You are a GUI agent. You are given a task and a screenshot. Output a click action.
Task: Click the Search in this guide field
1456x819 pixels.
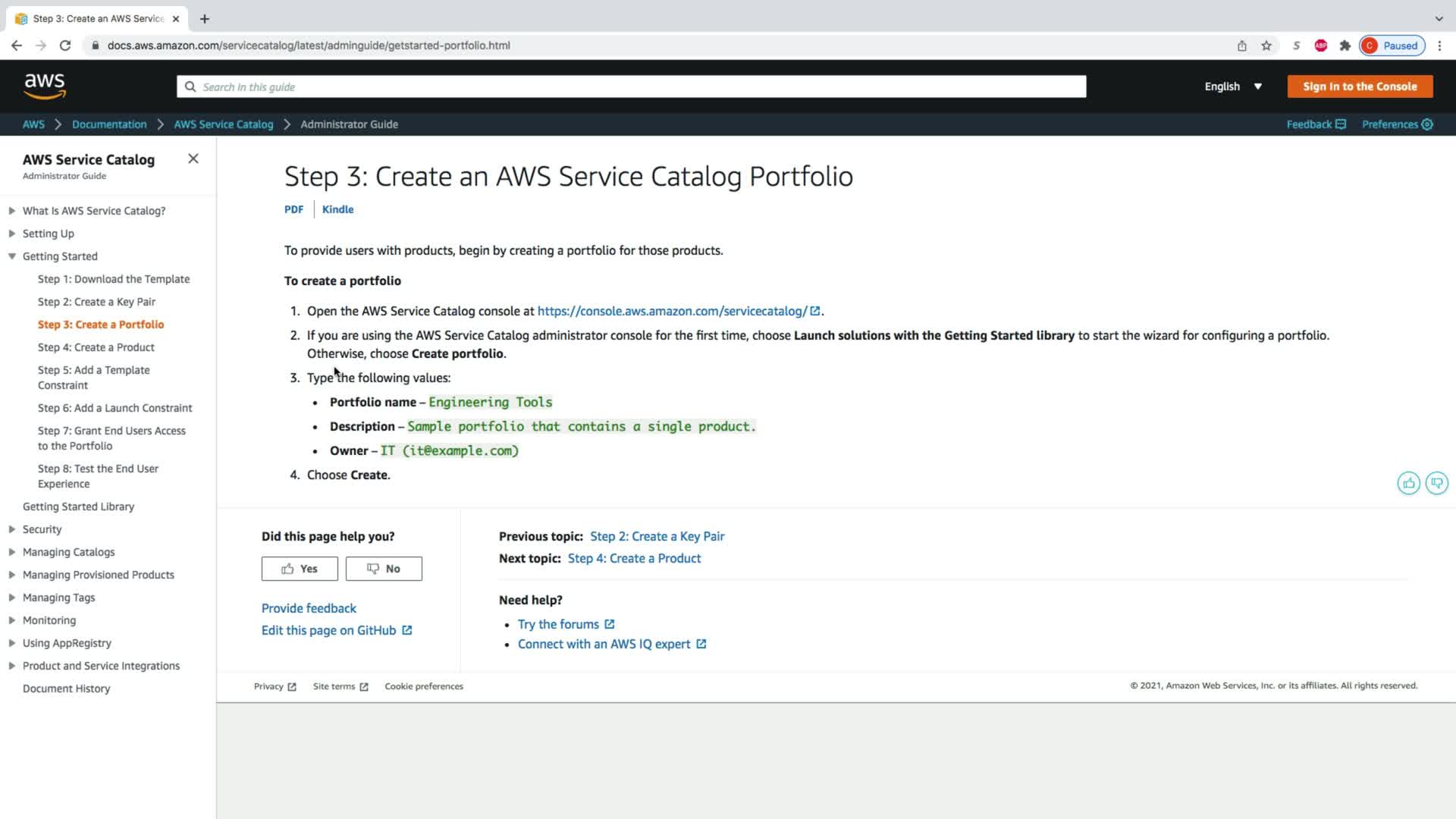click(x=631, y=86)
